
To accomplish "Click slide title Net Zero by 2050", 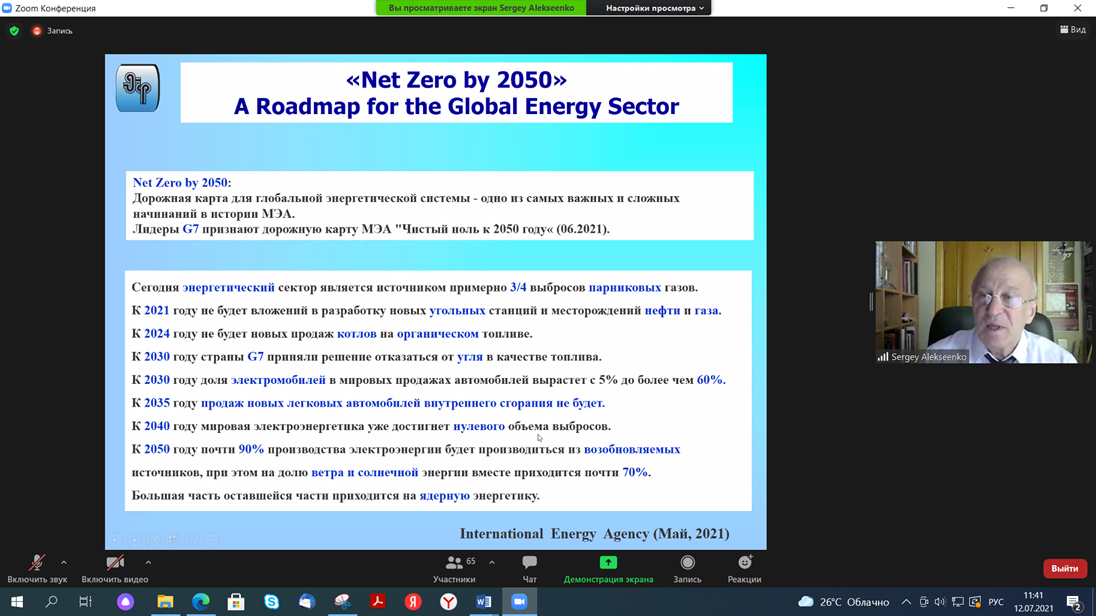I will [x=456, y=80].
